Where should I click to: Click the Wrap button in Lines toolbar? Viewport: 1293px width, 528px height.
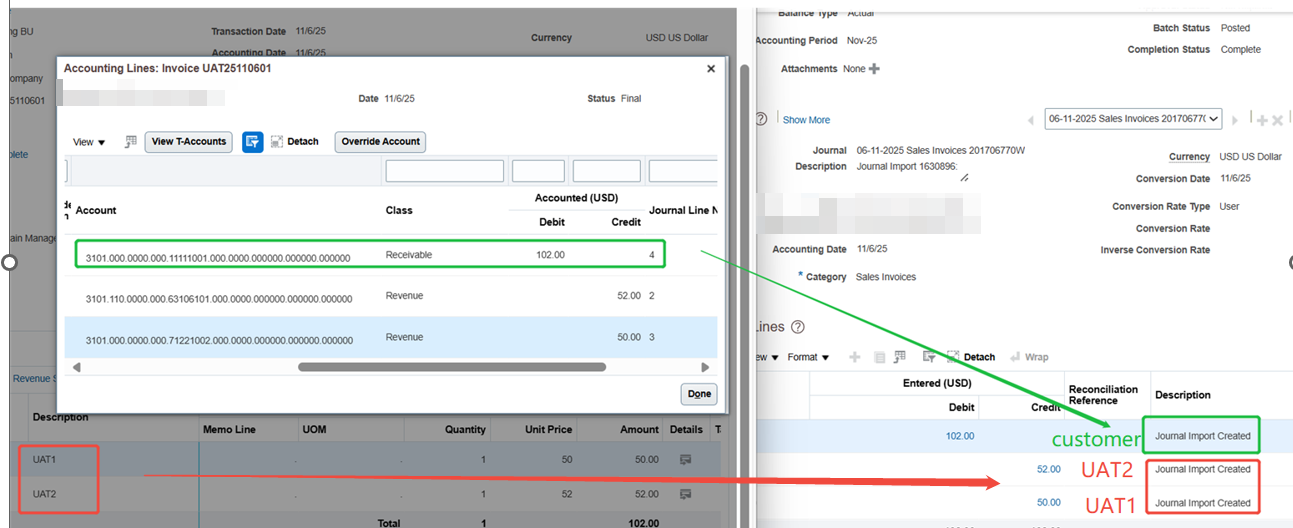[x=1028, y=357]
